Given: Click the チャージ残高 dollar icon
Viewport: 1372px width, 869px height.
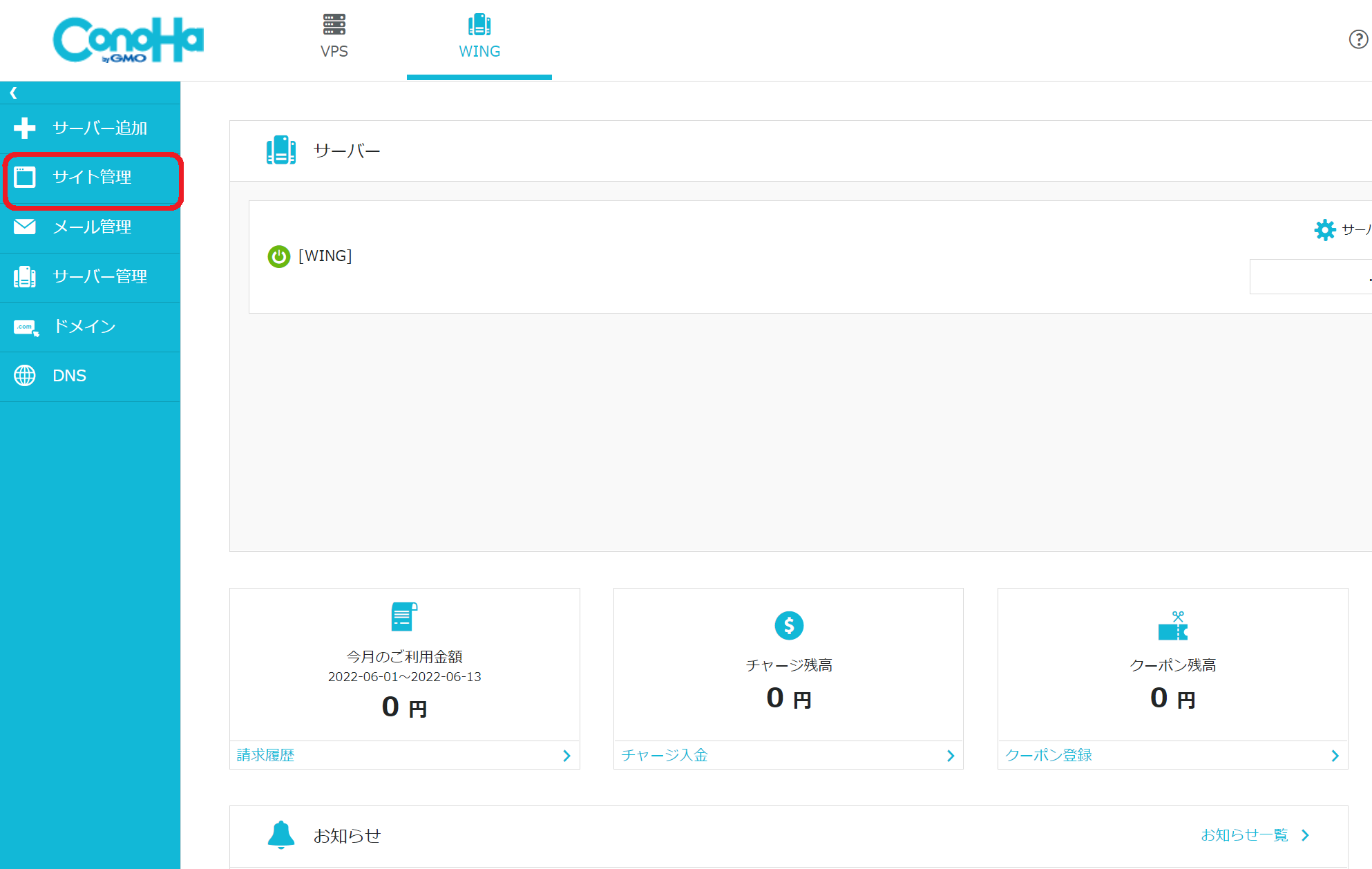Looking at the screenshot, I should pyautogui.click(x=788, y=625).
